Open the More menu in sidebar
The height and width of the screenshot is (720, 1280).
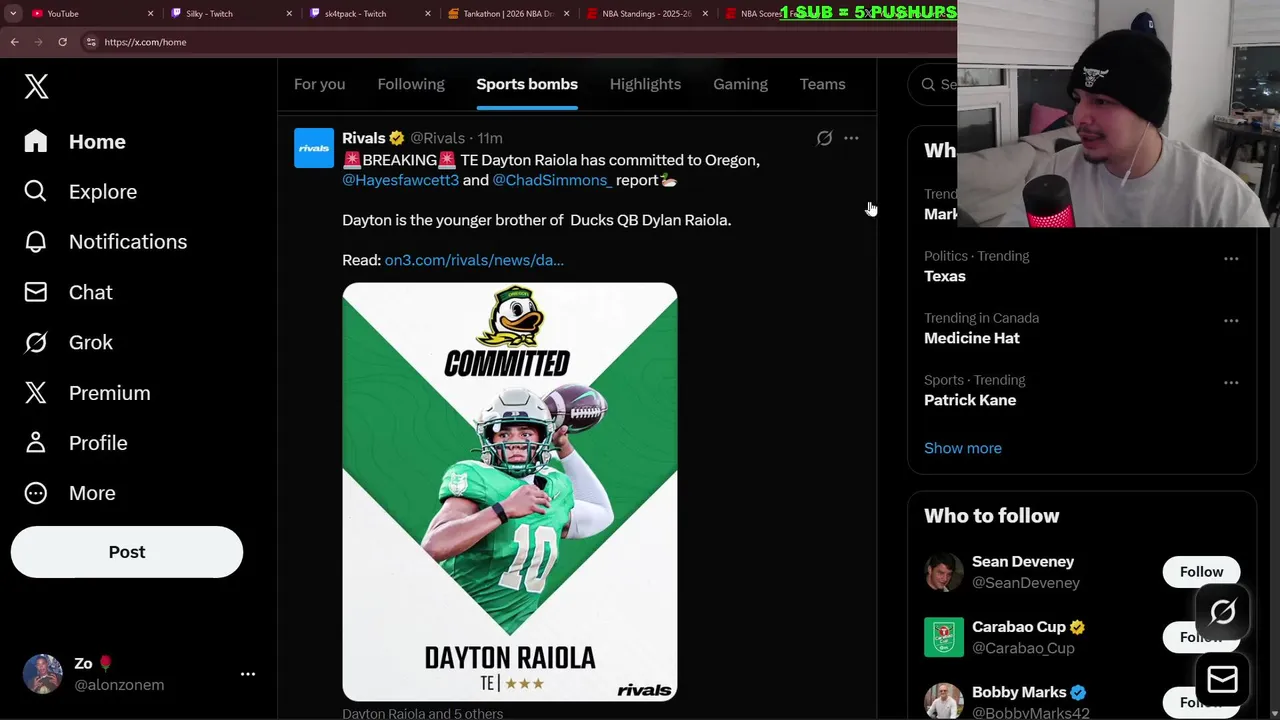pos(70,493)
